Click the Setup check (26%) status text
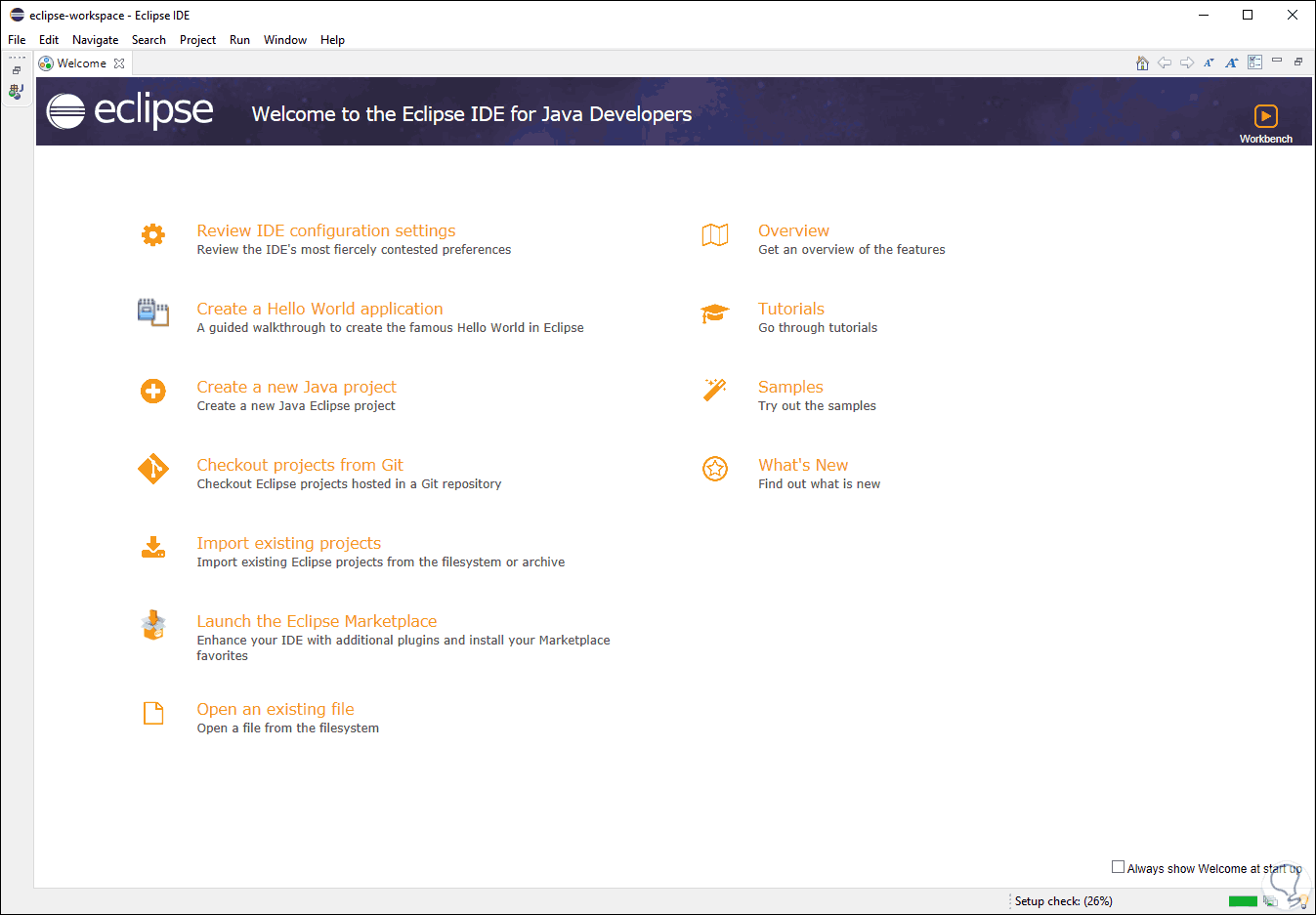 (1063, 901)
